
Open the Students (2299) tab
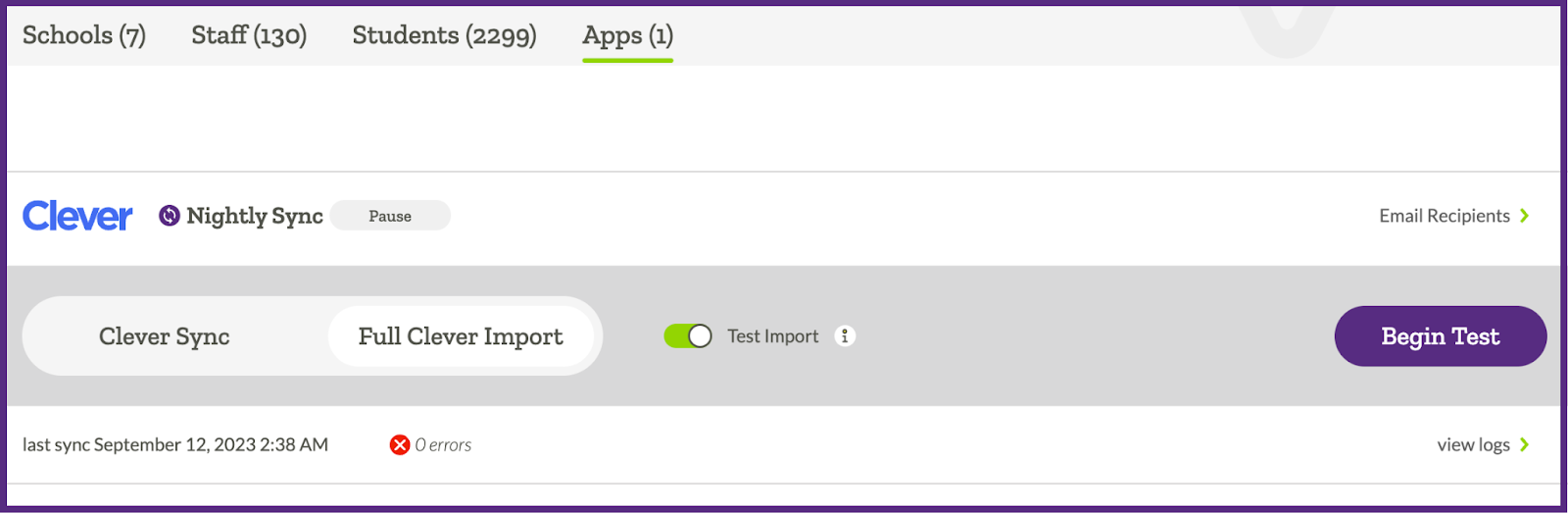point(444,35)
